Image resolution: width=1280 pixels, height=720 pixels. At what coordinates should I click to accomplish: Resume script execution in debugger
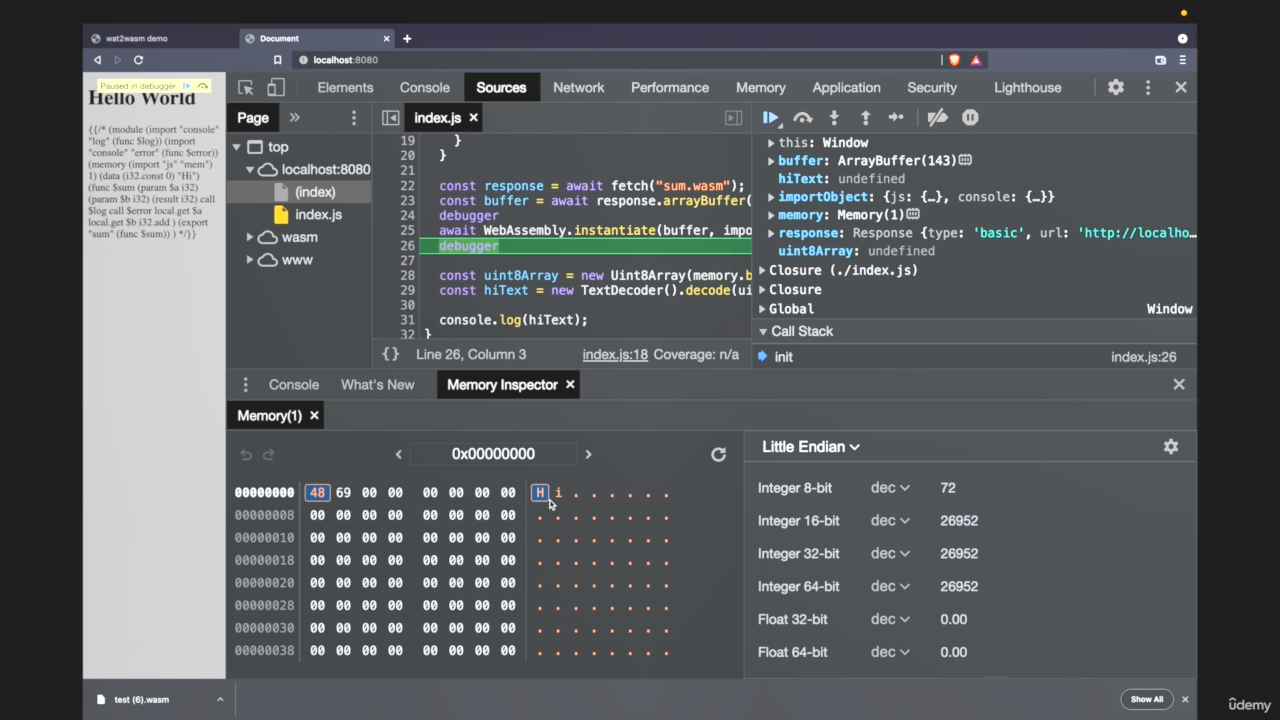(770, 118)
